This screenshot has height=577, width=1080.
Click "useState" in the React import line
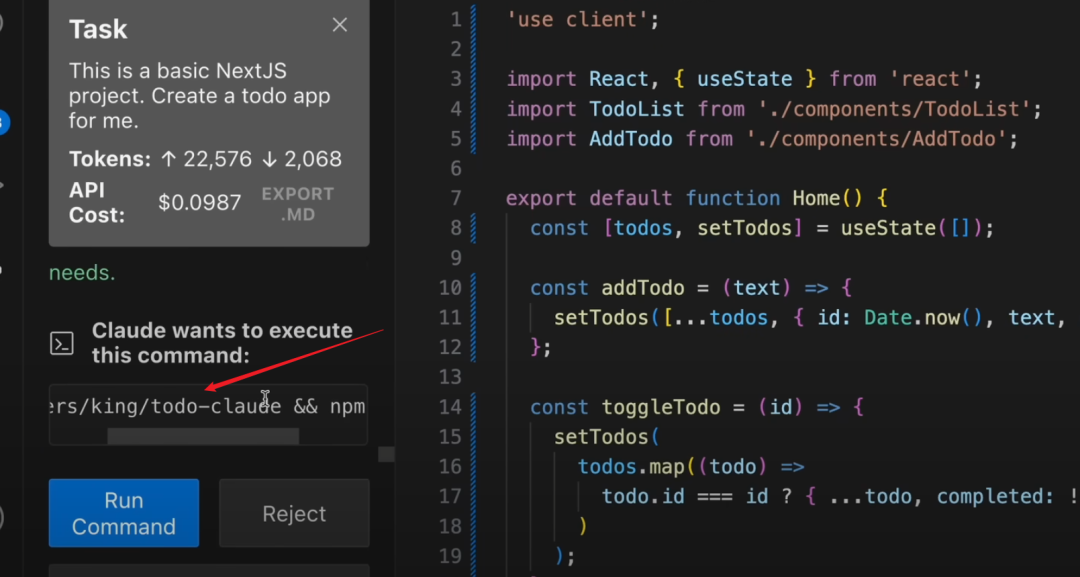(x=745, y=79)
